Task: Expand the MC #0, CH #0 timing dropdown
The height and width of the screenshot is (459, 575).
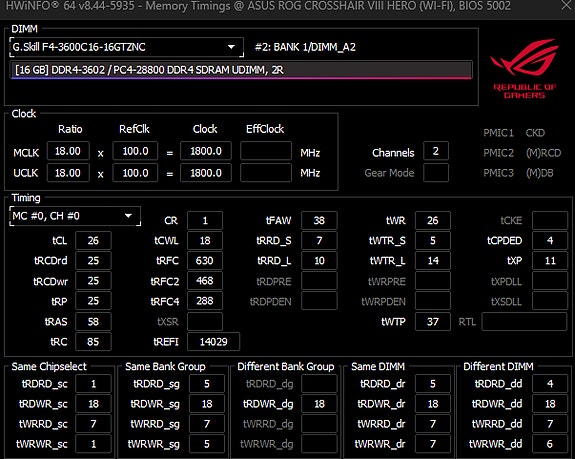Action: tap(75, 216)
